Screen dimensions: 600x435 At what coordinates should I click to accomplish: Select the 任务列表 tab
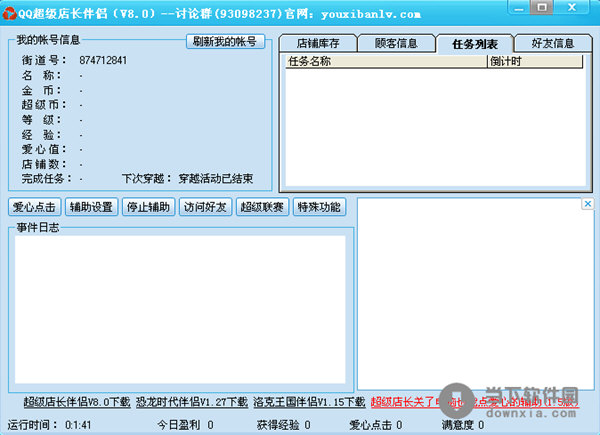[475, 44]
